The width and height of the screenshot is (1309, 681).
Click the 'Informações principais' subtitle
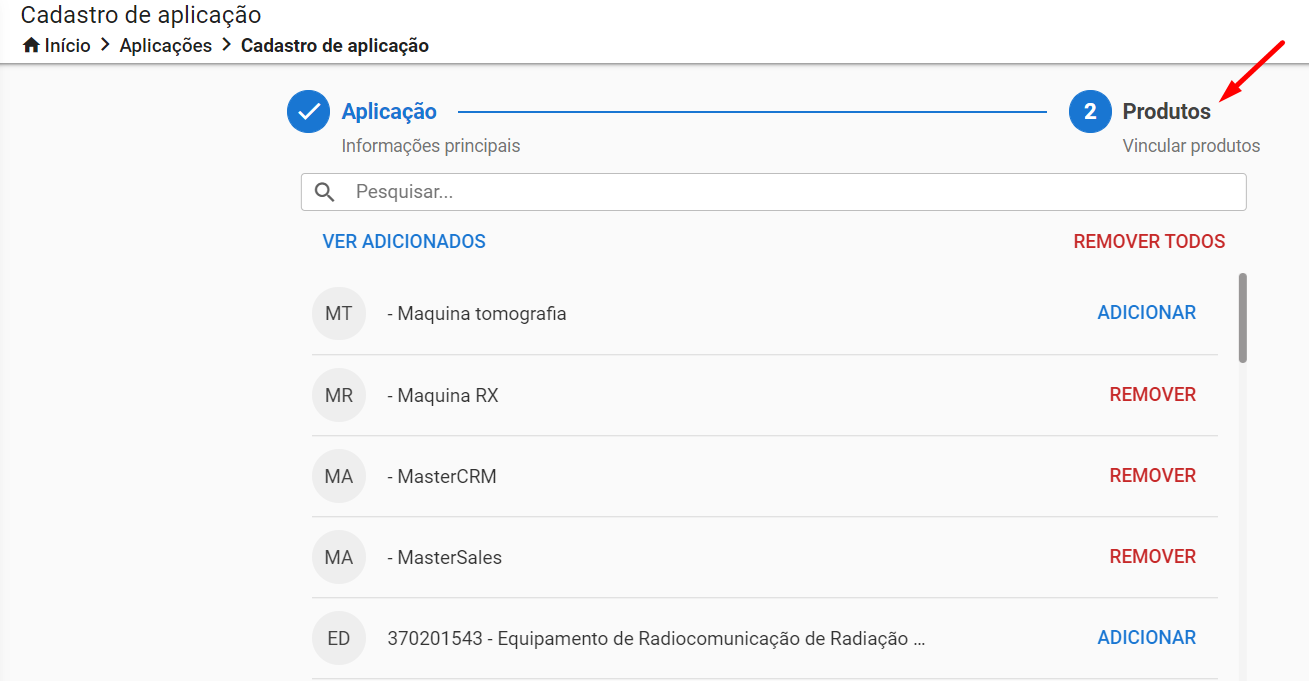[x=431, y=146]
